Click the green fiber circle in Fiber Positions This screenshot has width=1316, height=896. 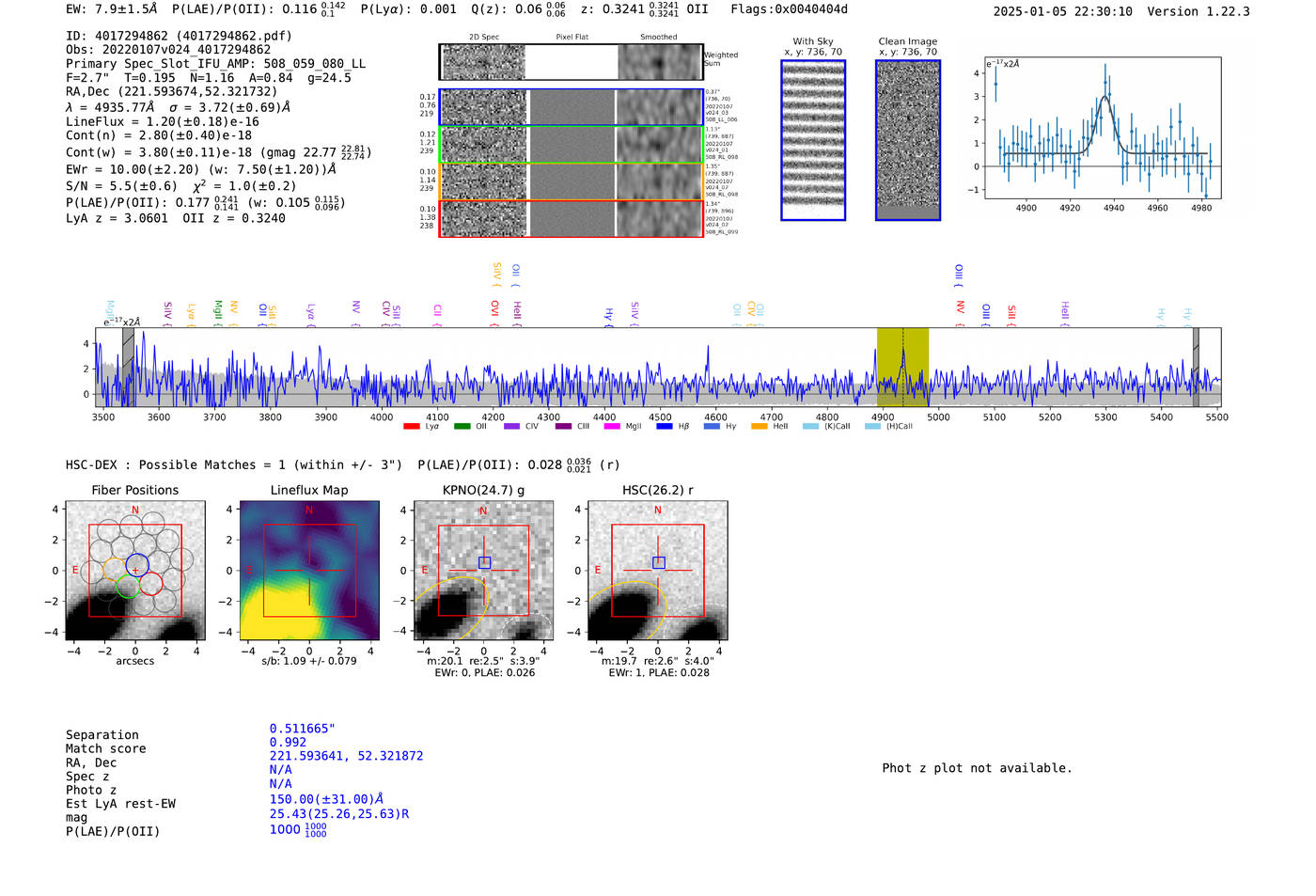(128, 588)
